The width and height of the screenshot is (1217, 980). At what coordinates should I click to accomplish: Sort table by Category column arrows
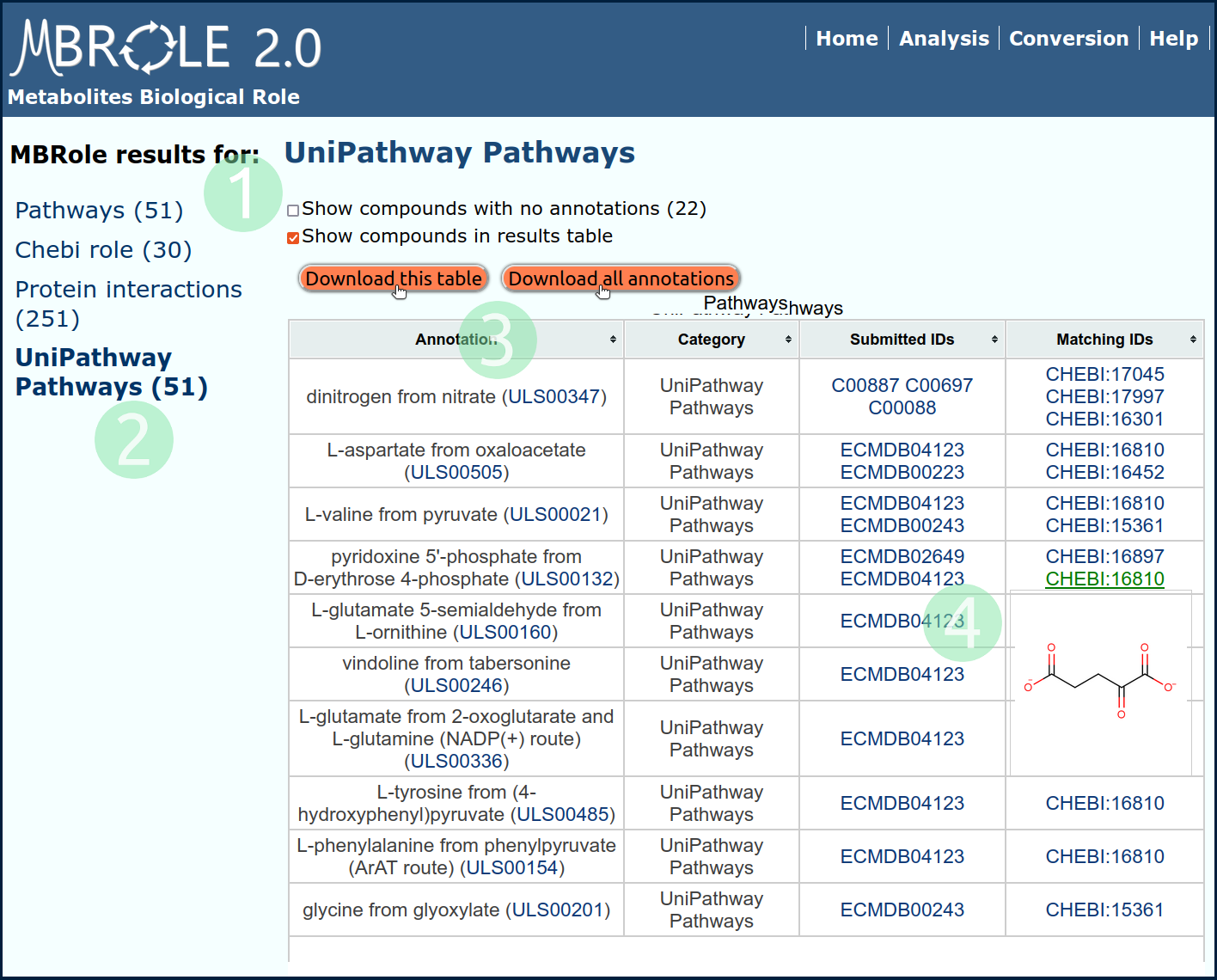788,340
